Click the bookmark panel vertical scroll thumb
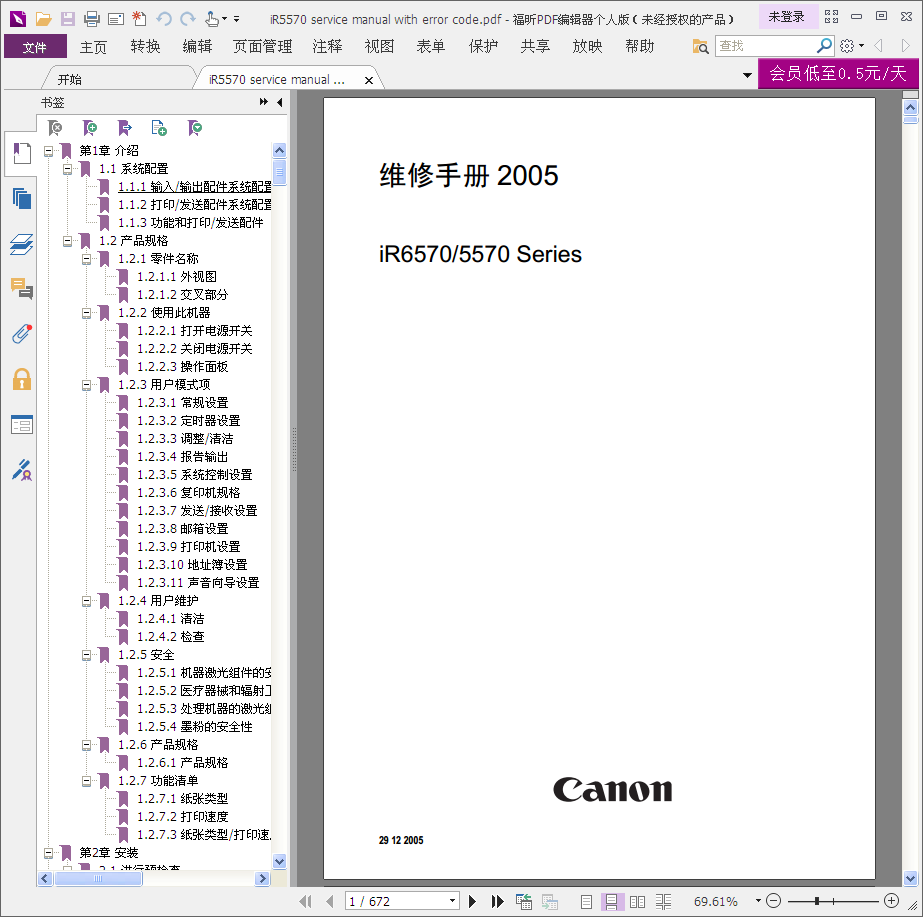The image size is (923, 917). click(x=280, y=172)
